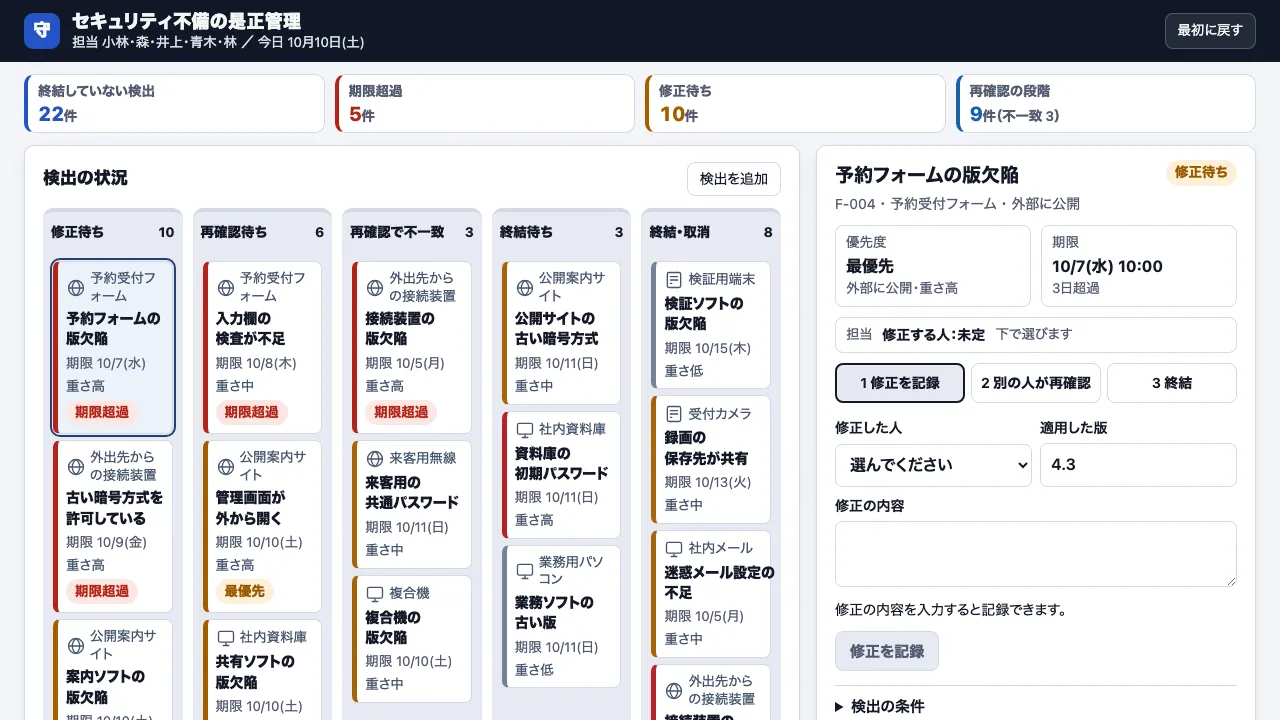Select step tab 1 修正を記録
This screenshot has width=1280, height=720.
[900, 383]
